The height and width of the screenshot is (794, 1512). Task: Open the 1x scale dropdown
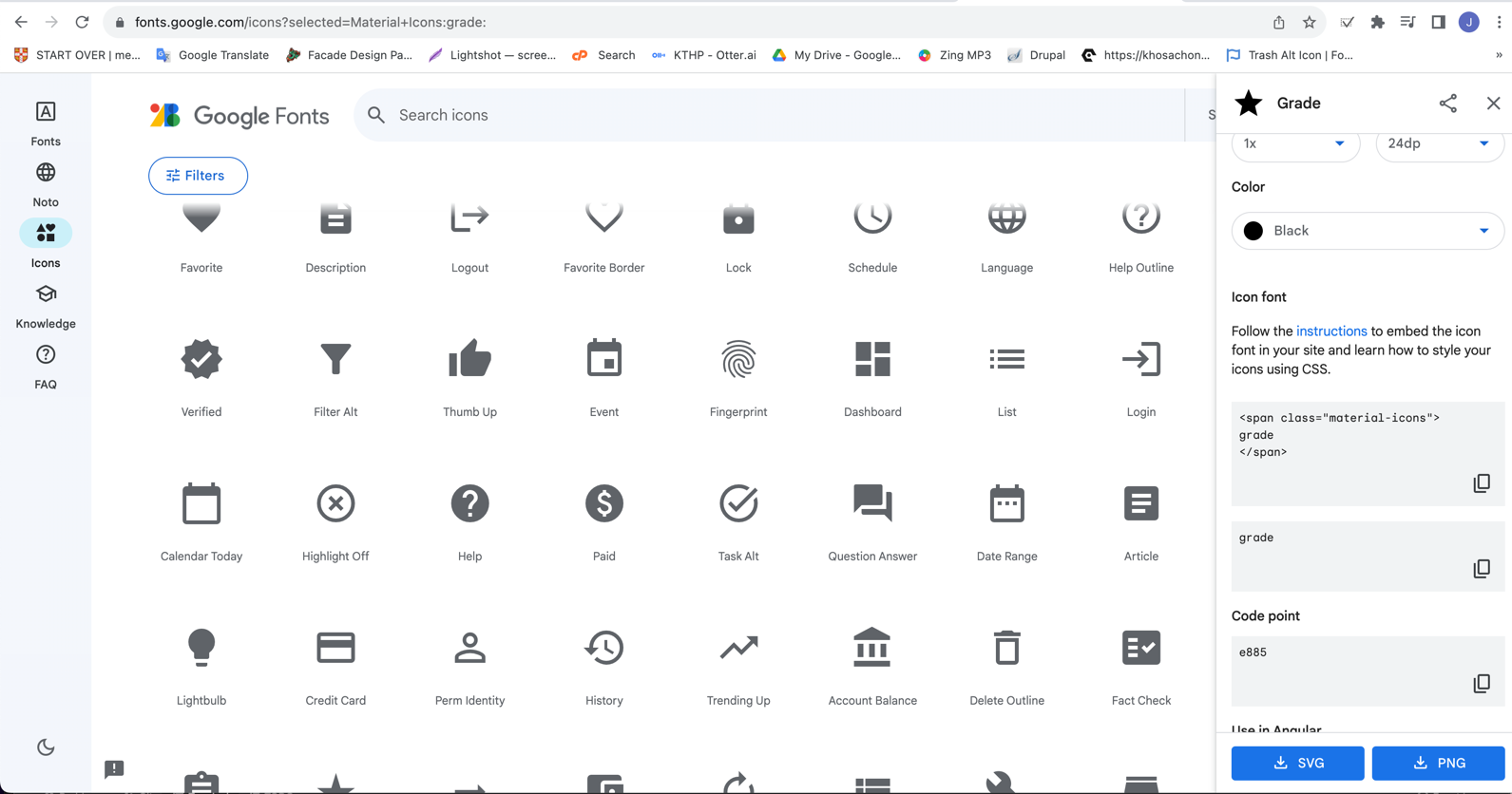click(x=1294, y=144)
